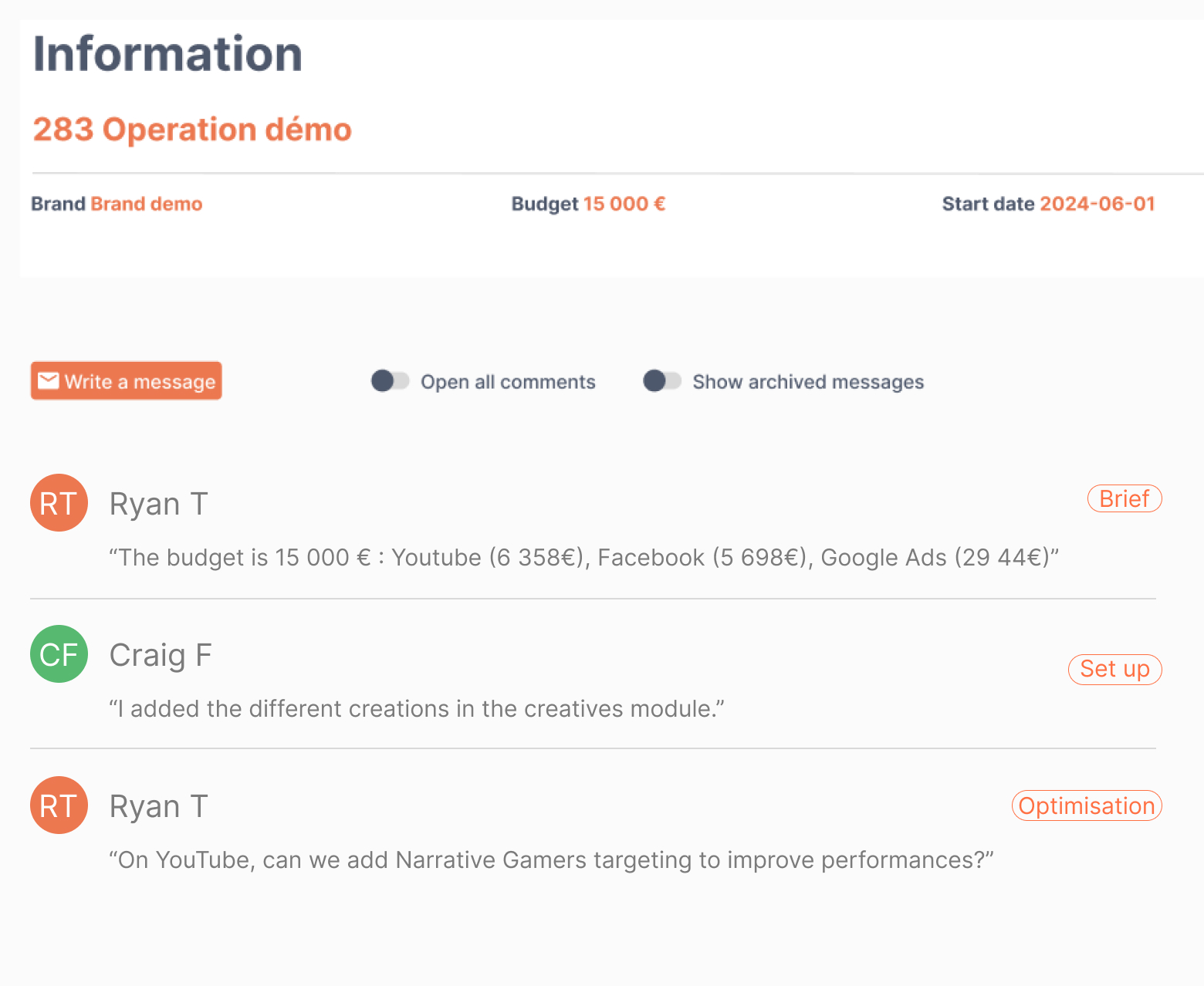Click the Ryan T name above budget message
Viewport: 1204px width, 986px height.
[158, 504]
